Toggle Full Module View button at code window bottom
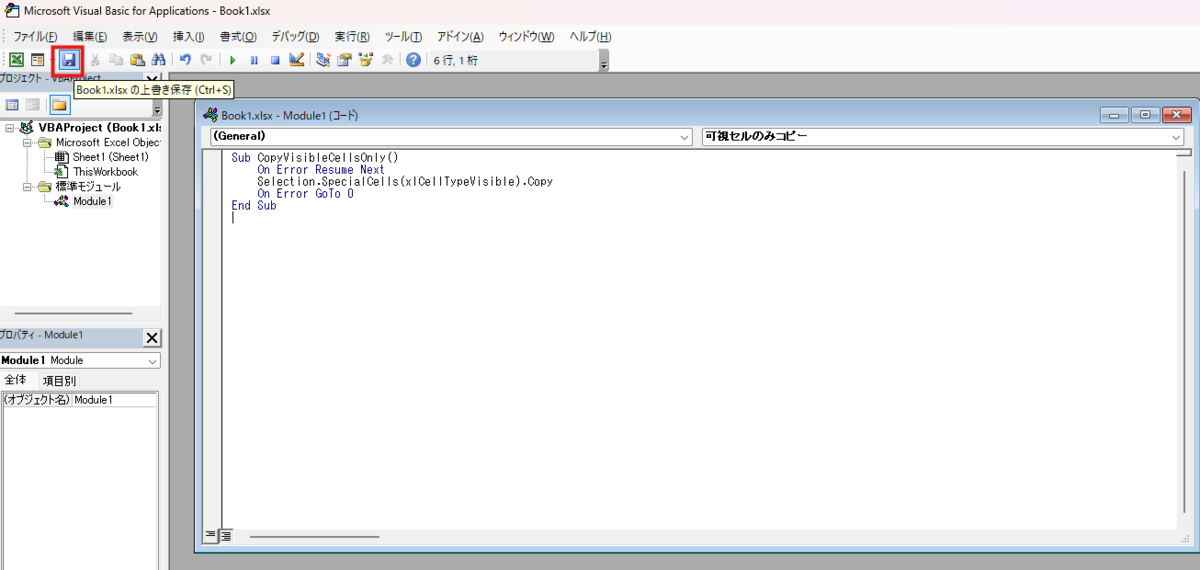This screenshot has width=1200, height=570. (226, 536)
